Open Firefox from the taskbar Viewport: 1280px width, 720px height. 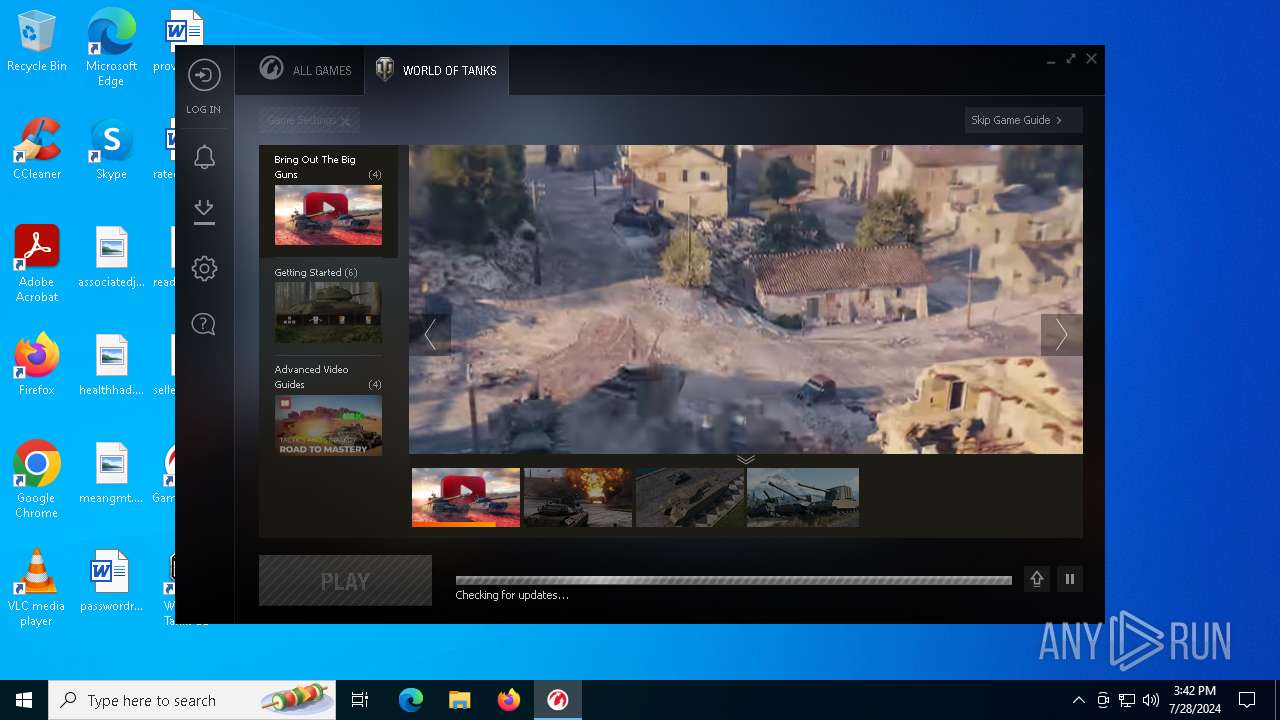point(509,700)
